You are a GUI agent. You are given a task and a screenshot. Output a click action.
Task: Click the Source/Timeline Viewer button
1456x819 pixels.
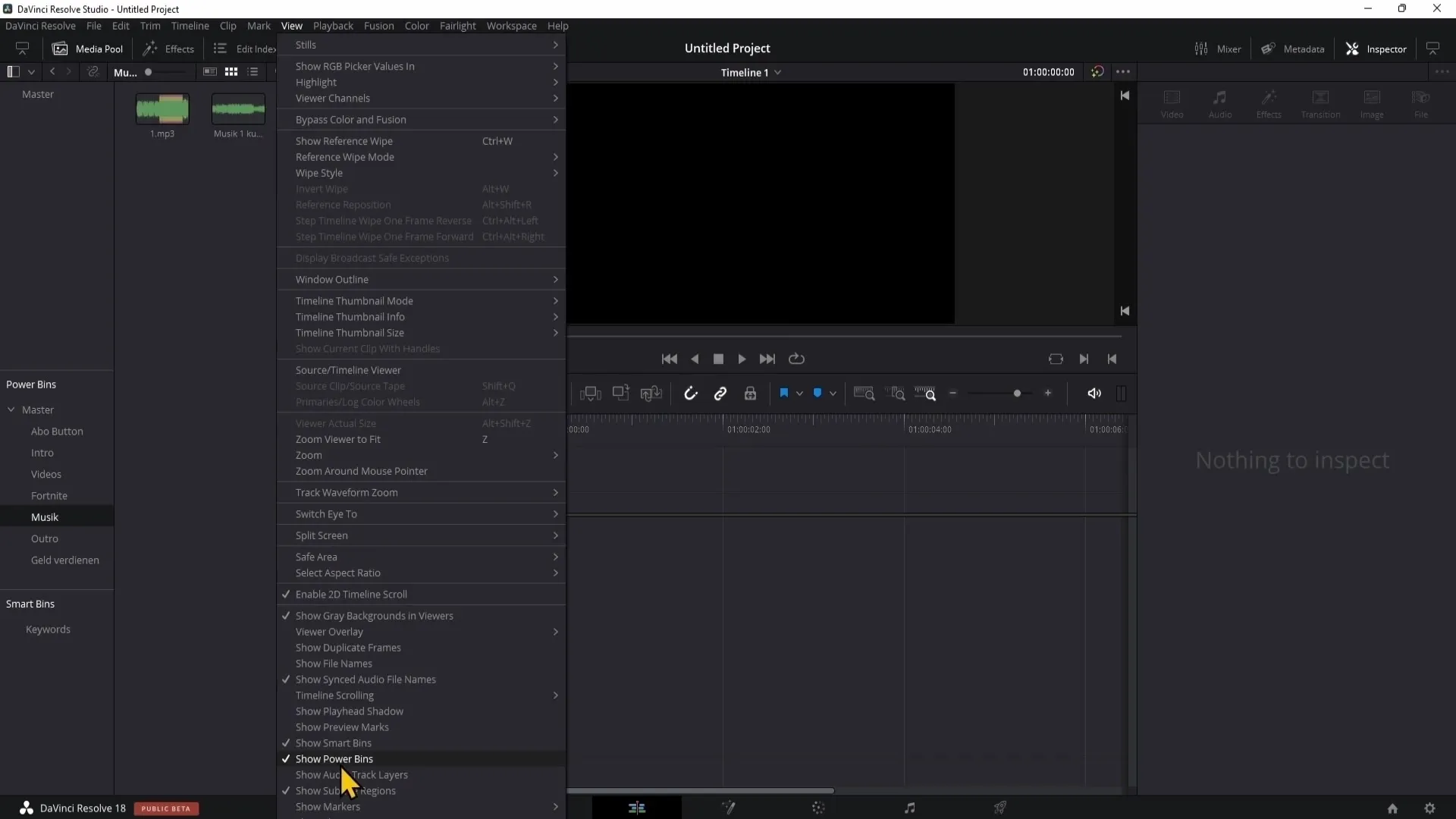pyautogui.click(x=348, y=370)
